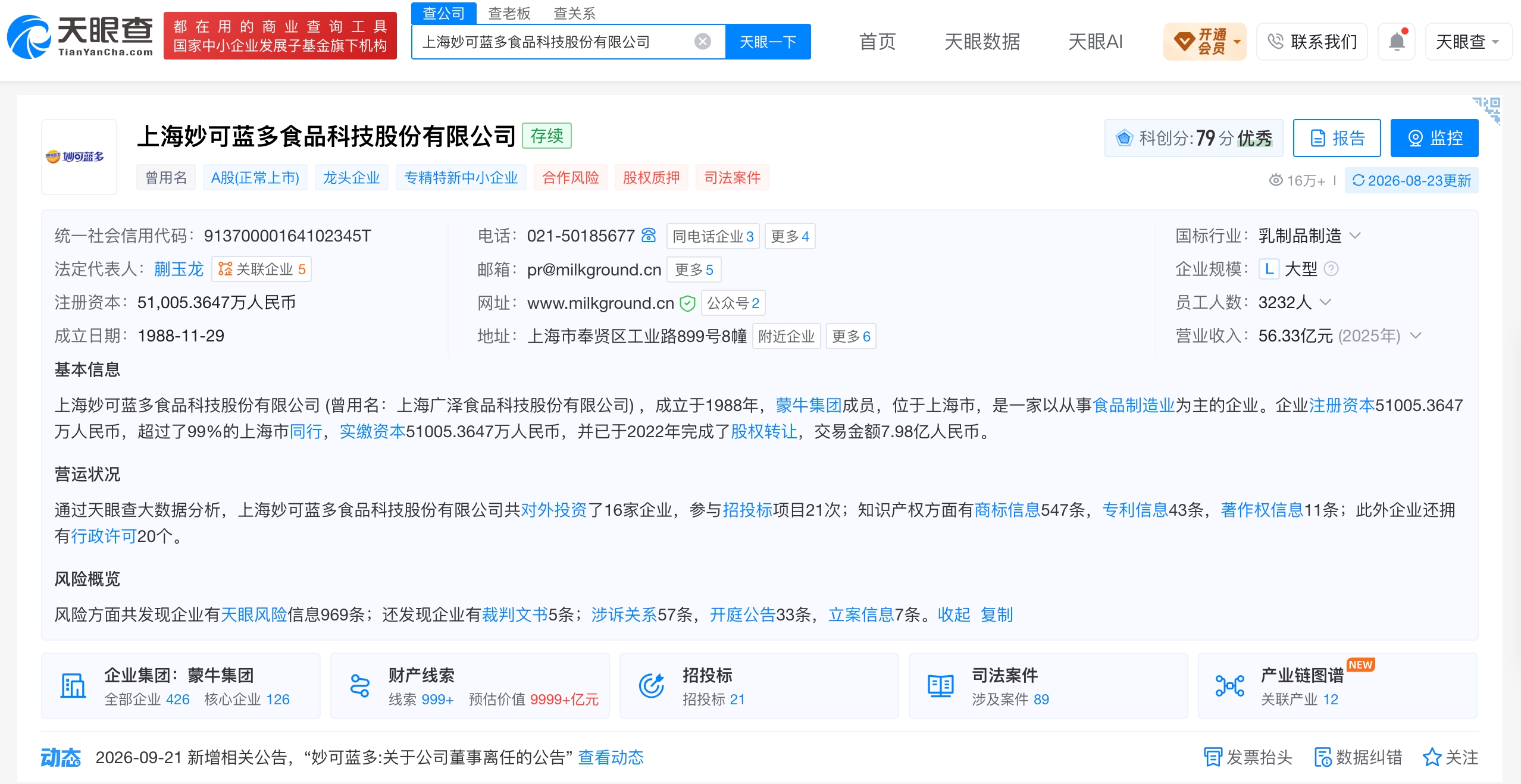Click the verified shield next to the website
Screen dimensions: 1521x784
(687, 303)
